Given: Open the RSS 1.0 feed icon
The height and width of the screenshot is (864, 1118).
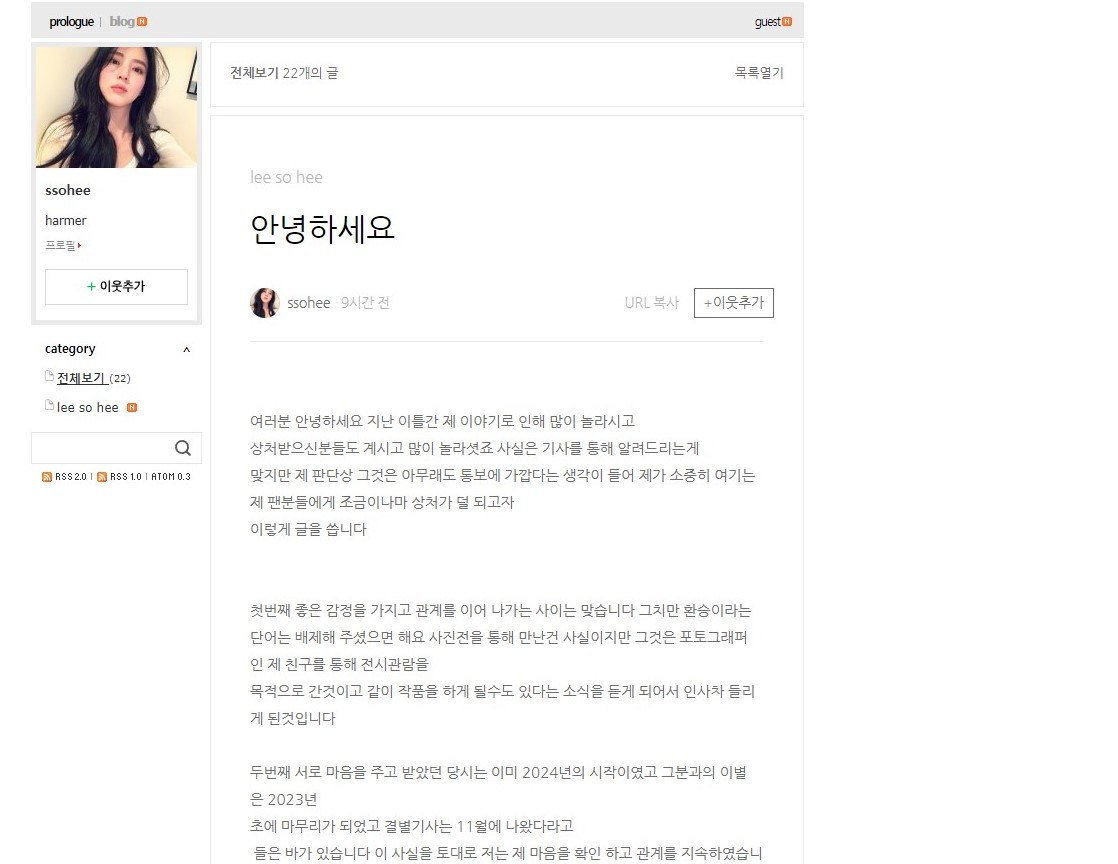Looking at the screenshot, I should click(x=102, y=477).
